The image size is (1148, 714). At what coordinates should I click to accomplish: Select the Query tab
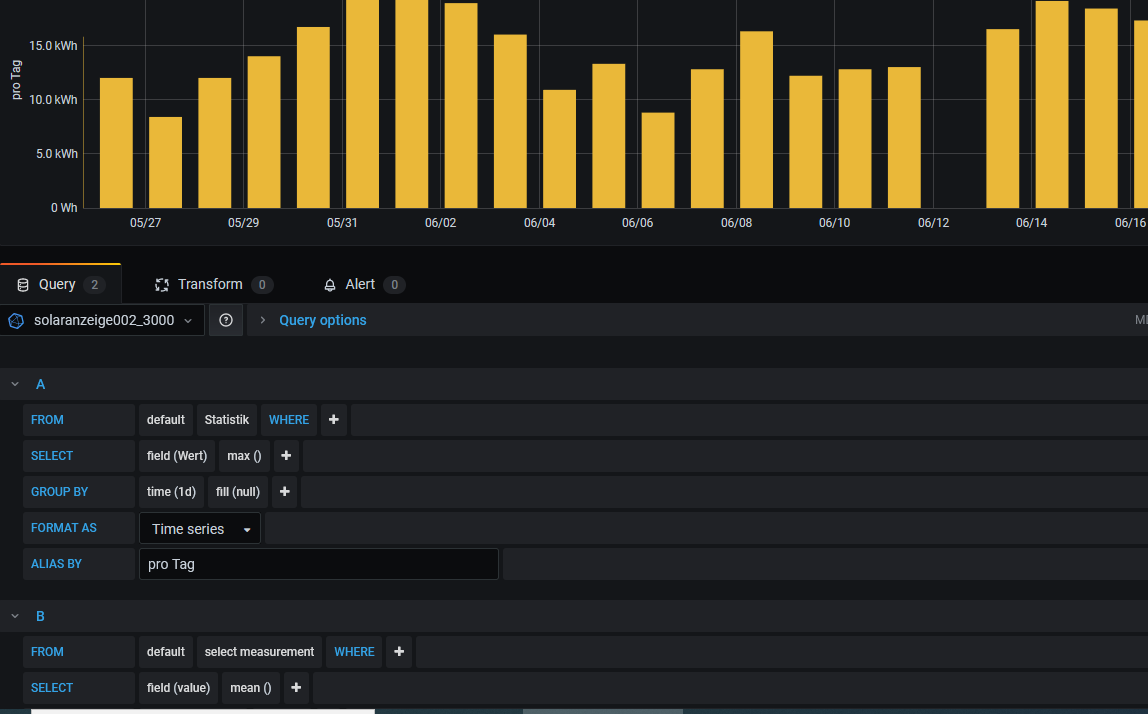click(57, 285)
